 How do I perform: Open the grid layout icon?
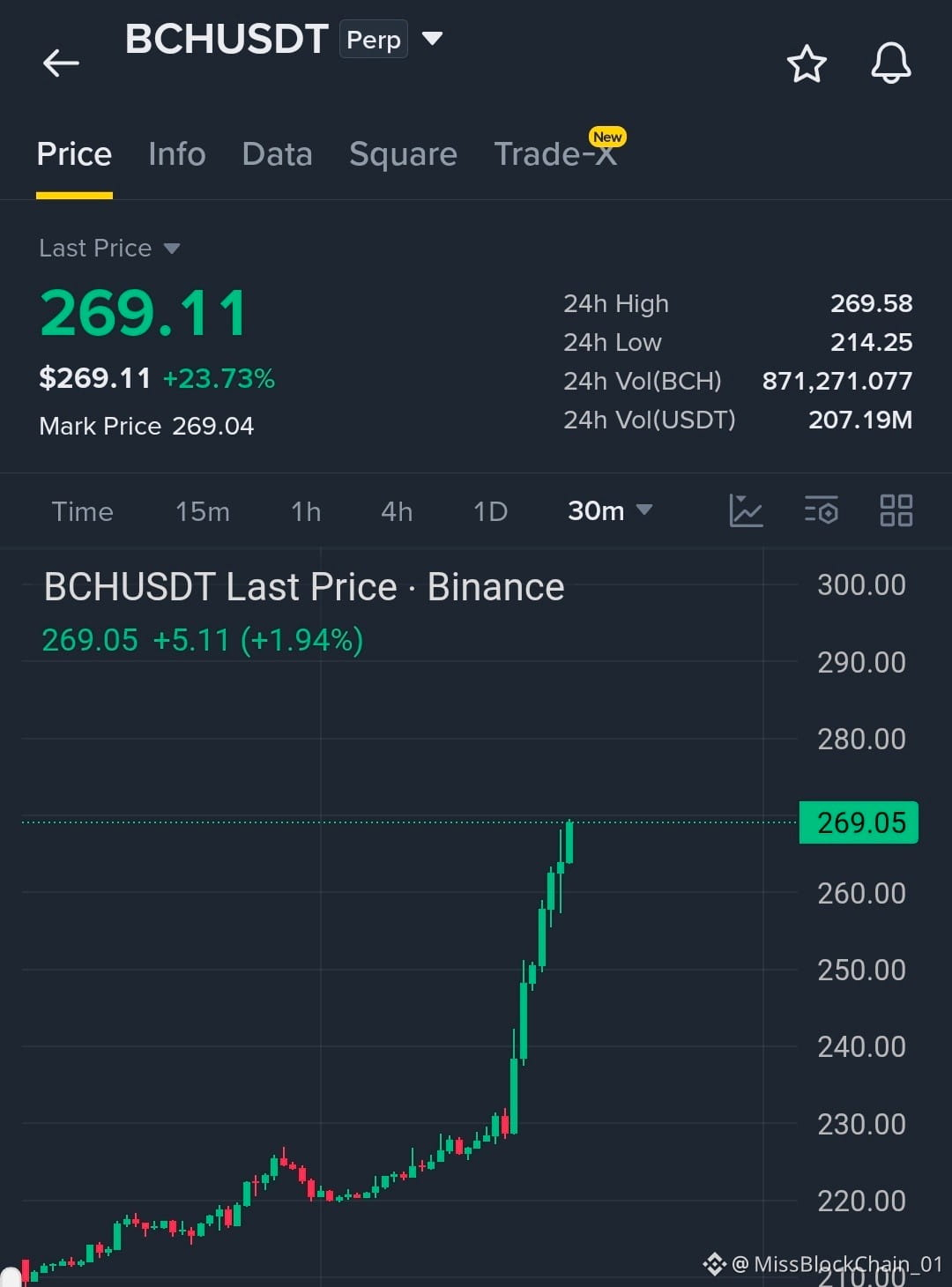coord(896,510)
